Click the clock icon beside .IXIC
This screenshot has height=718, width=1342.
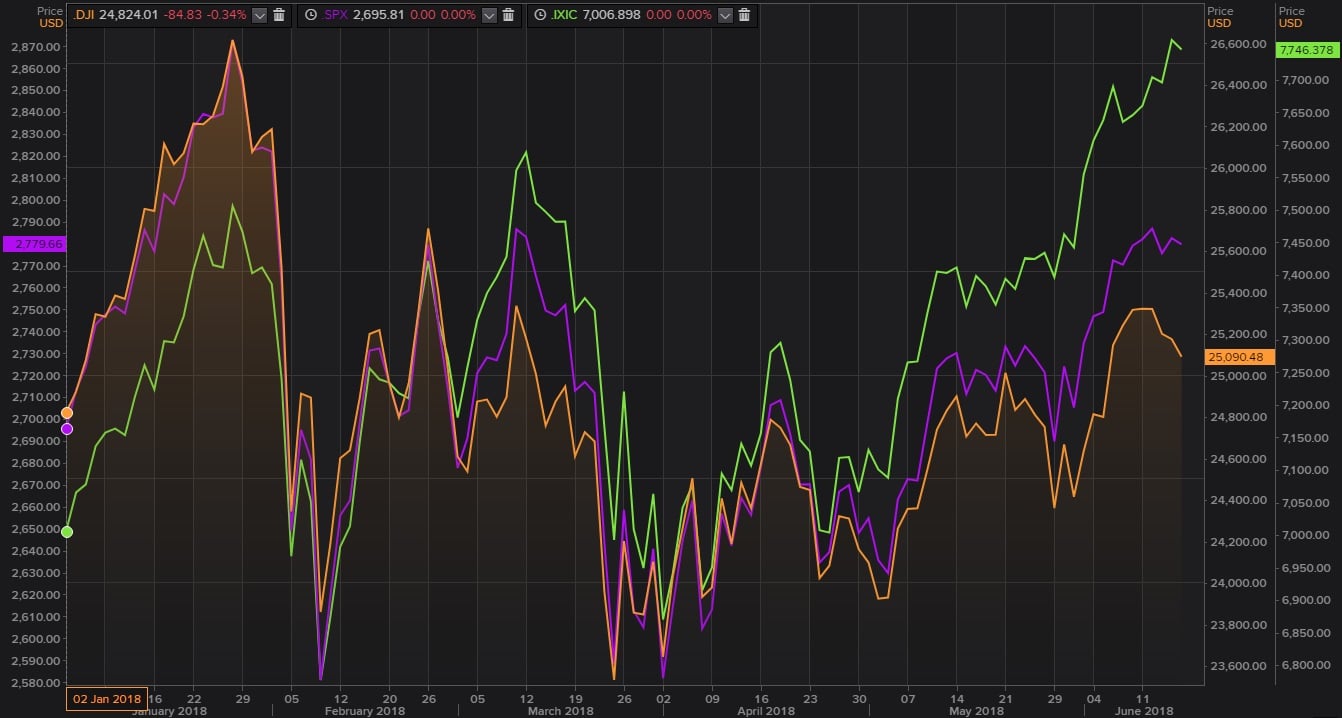(x=539, y=15)
